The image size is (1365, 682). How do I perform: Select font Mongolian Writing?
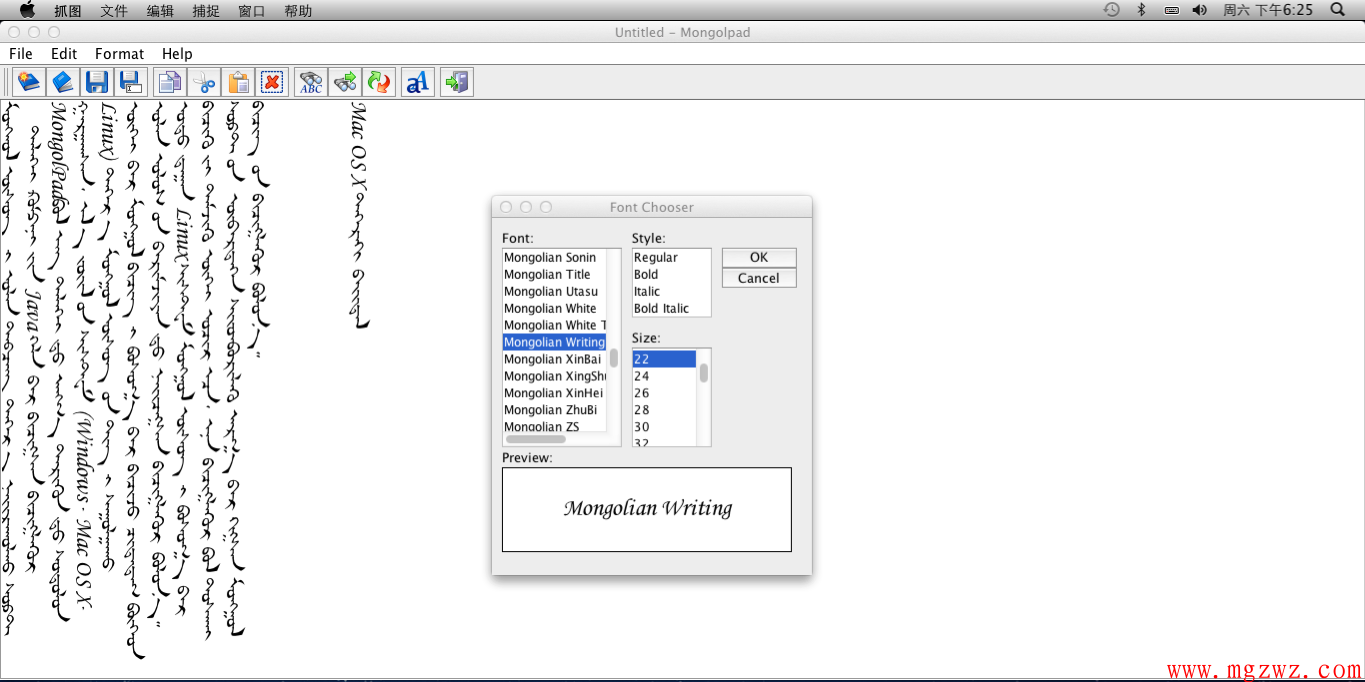point(554,342)
